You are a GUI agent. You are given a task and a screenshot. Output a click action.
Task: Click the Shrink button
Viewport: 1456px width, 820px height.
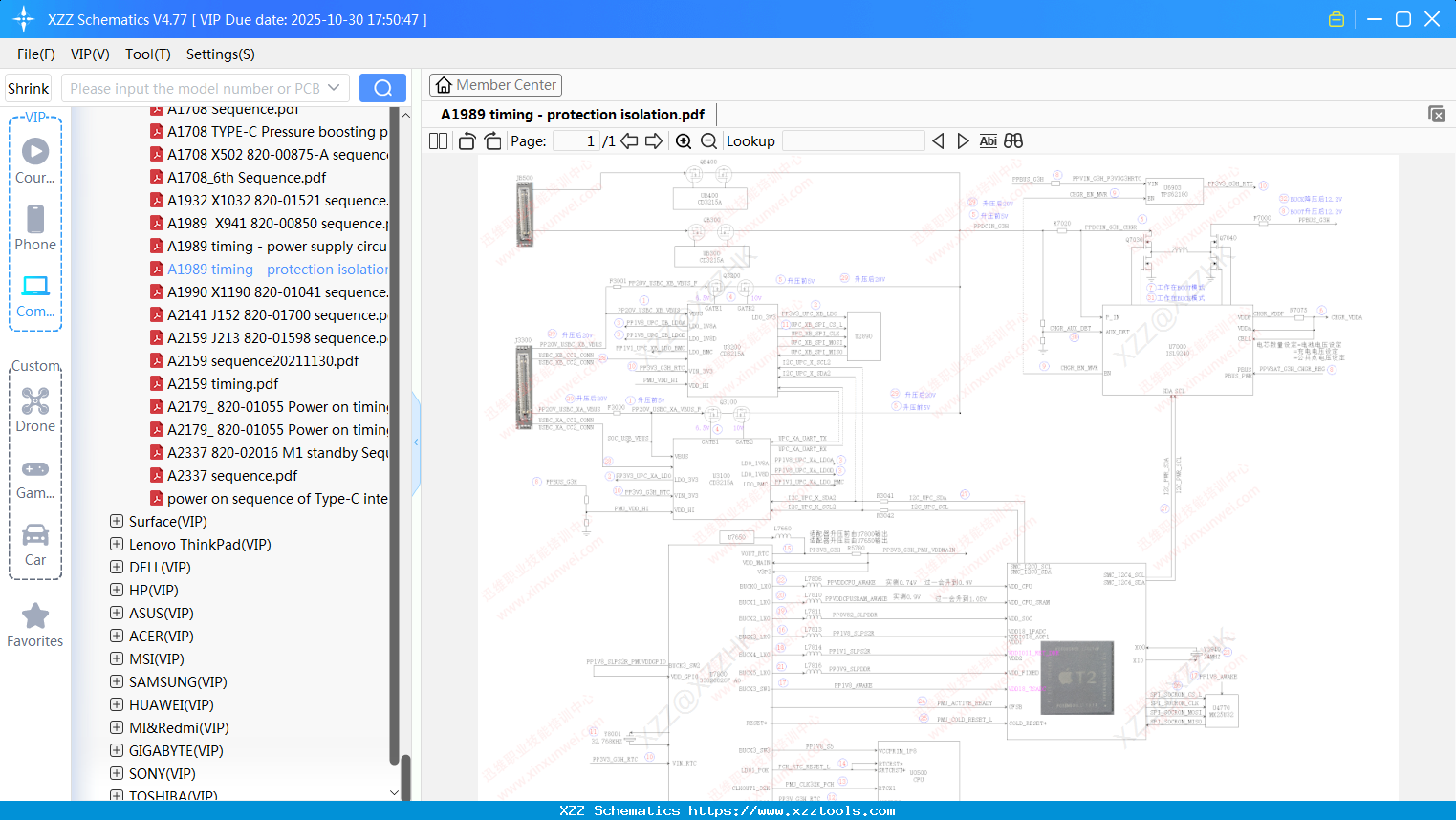29,88
